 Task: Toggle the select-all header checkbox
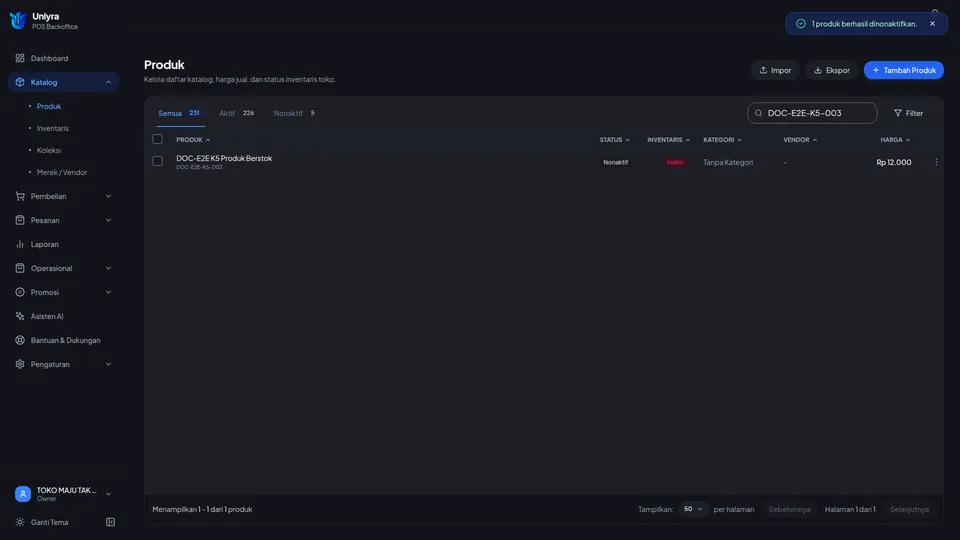coord(157,139)
